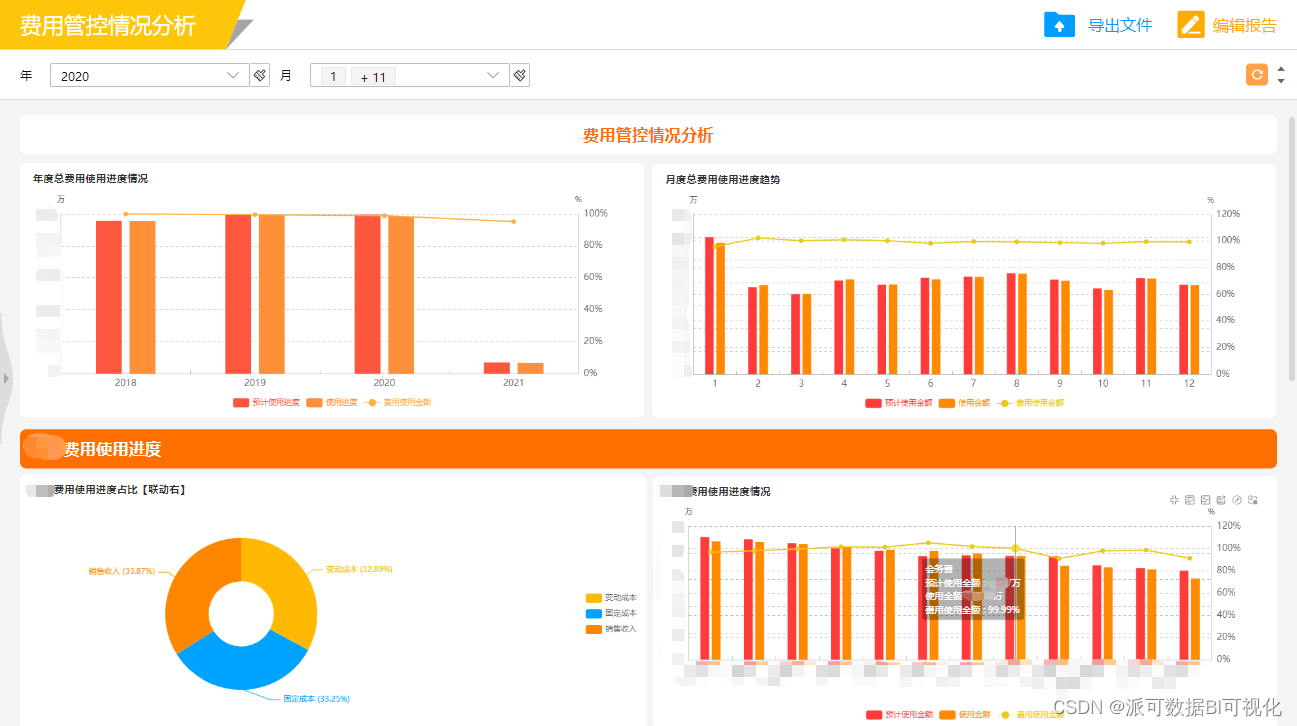Click the 费用使用进度 orange section header
The image size is (1297, 726).
(x=648, y=449)
